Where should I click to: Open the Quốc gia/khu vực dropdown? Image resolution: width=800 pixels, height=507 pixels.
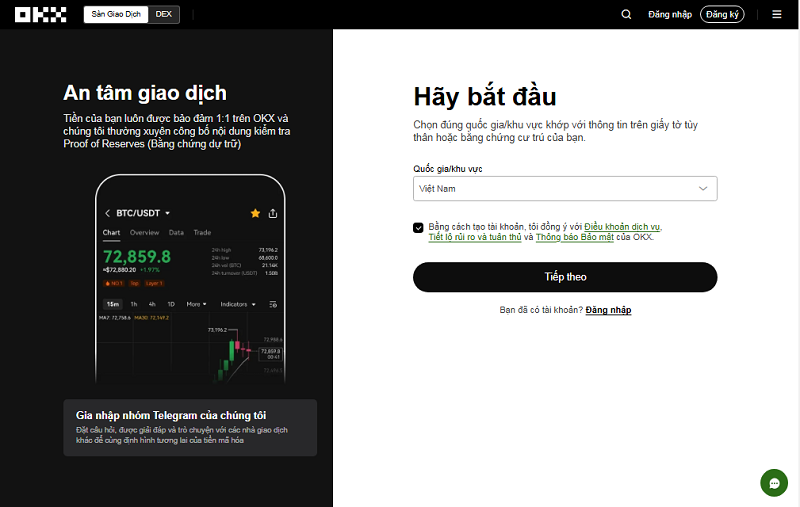(565, 189)
